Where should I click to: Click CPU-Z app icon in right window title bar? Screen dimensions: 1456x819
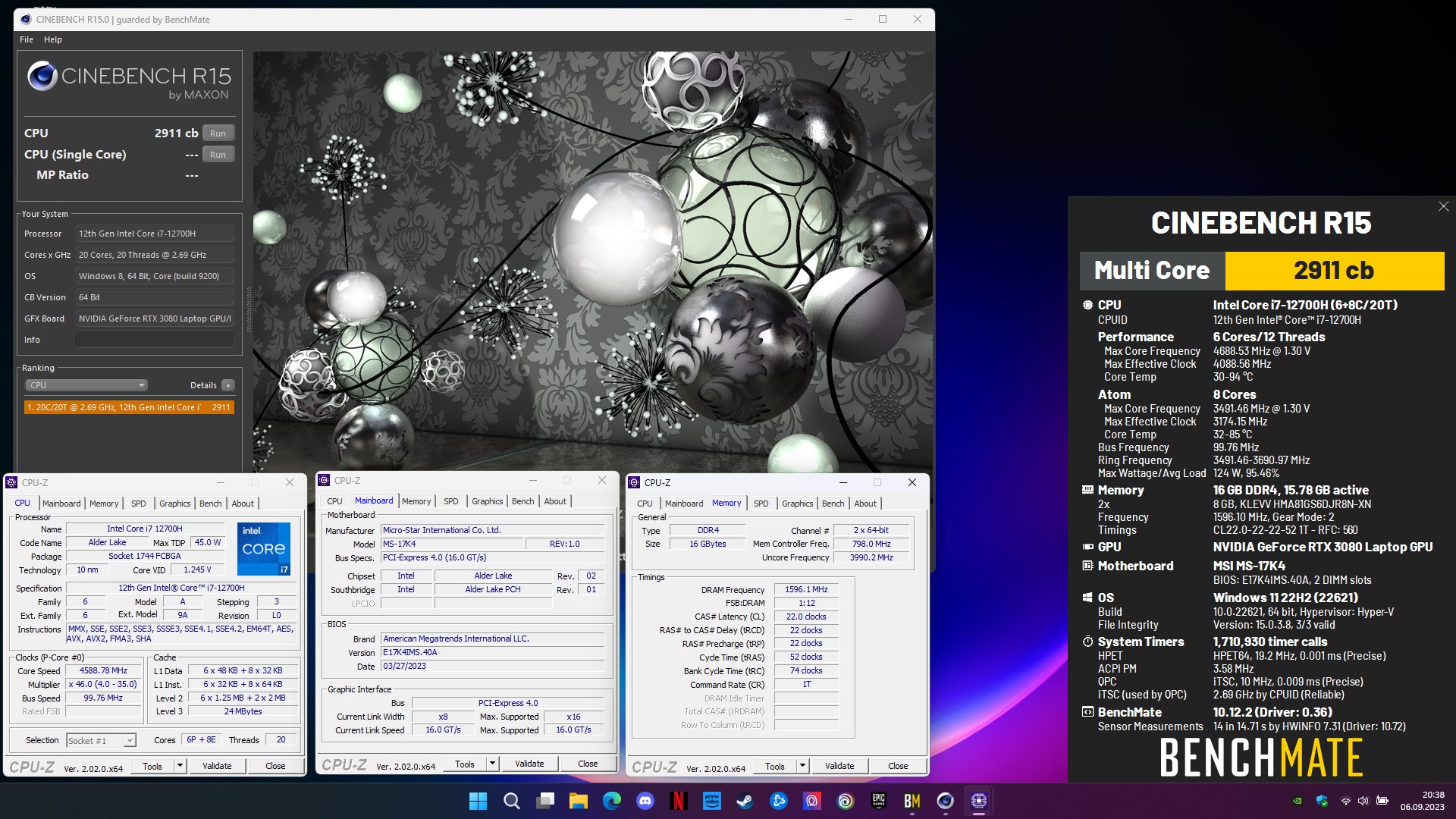(635, 482)
